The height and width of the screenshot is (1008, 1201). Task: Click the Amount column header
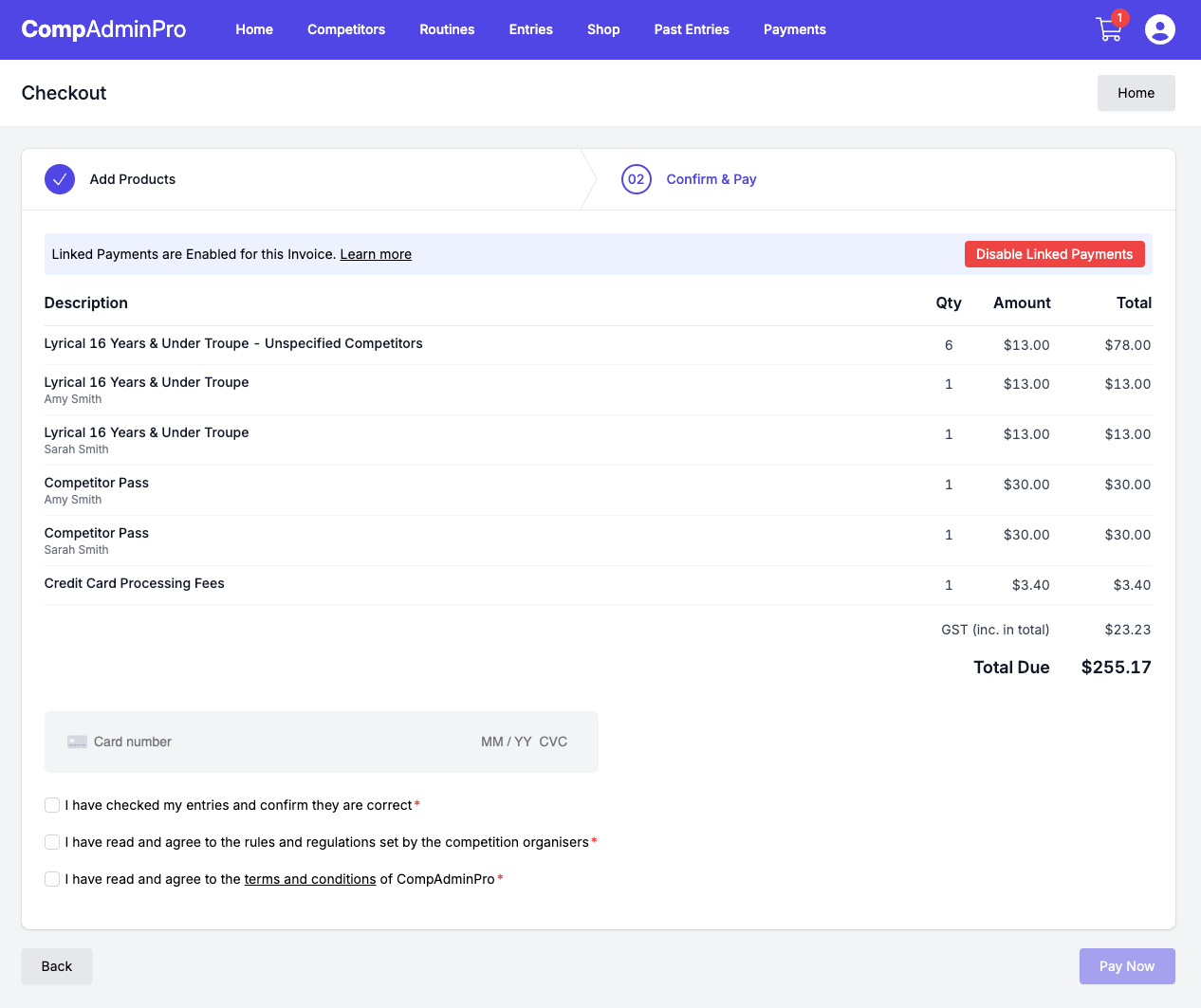[x=1022, y=302]
